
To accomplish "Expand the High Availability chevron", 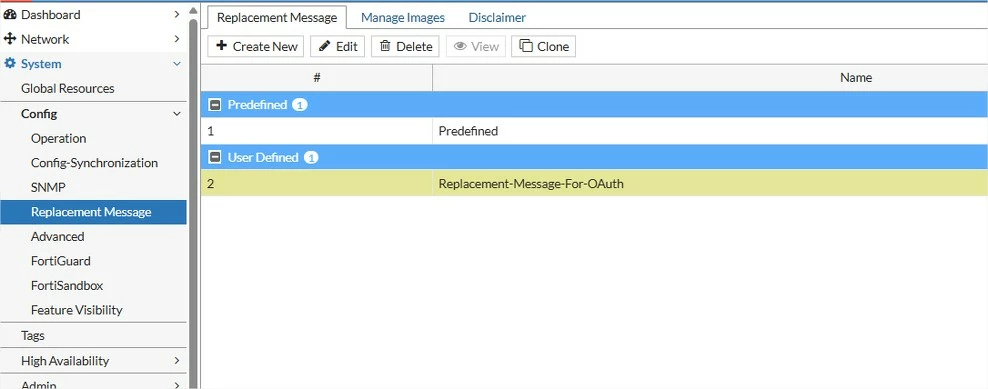I will pos(177,361).
